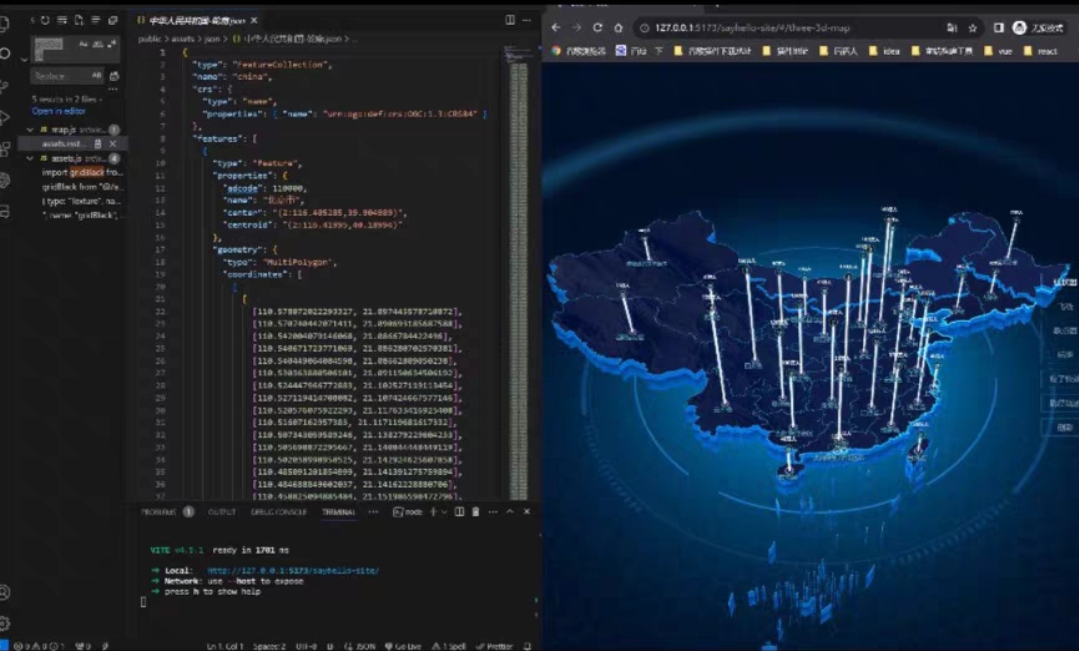Click 'Spaces: 2' in the status bar
This screenshot has height=651, width=1079.
click(x=269, y=646)
